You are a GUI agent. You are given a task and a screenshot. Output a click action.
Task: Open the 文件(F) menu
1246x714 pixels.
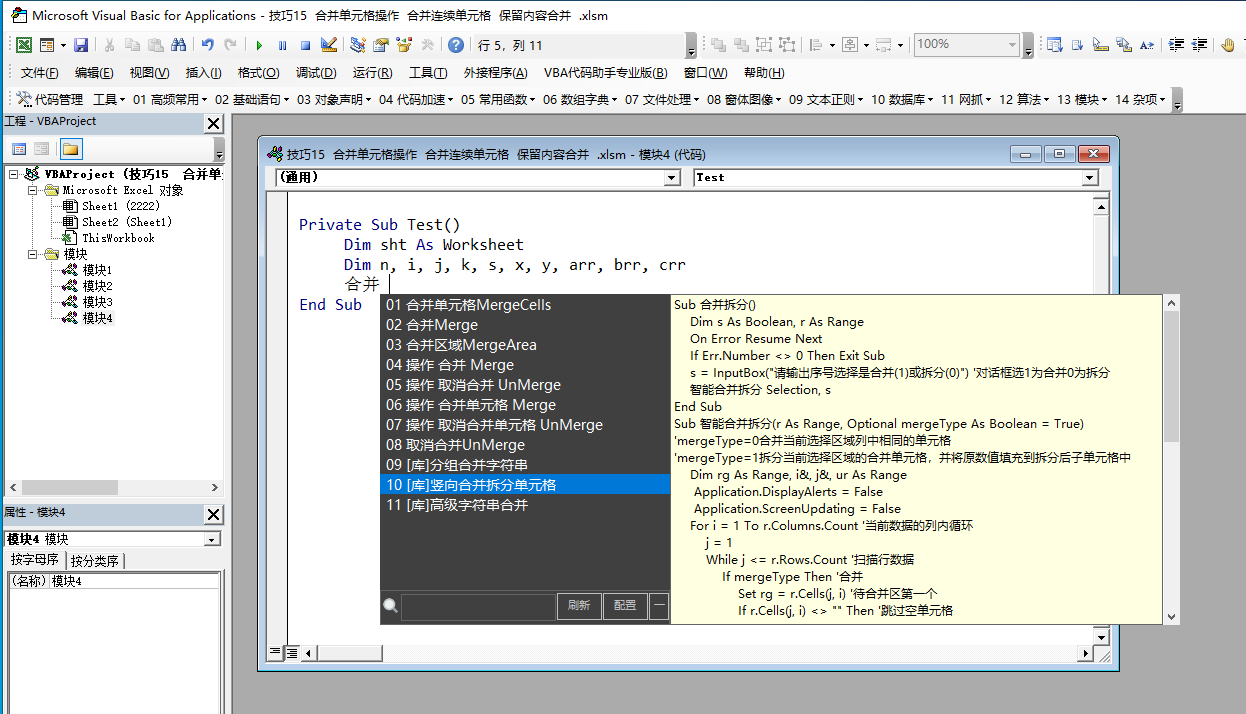[39, 73]
